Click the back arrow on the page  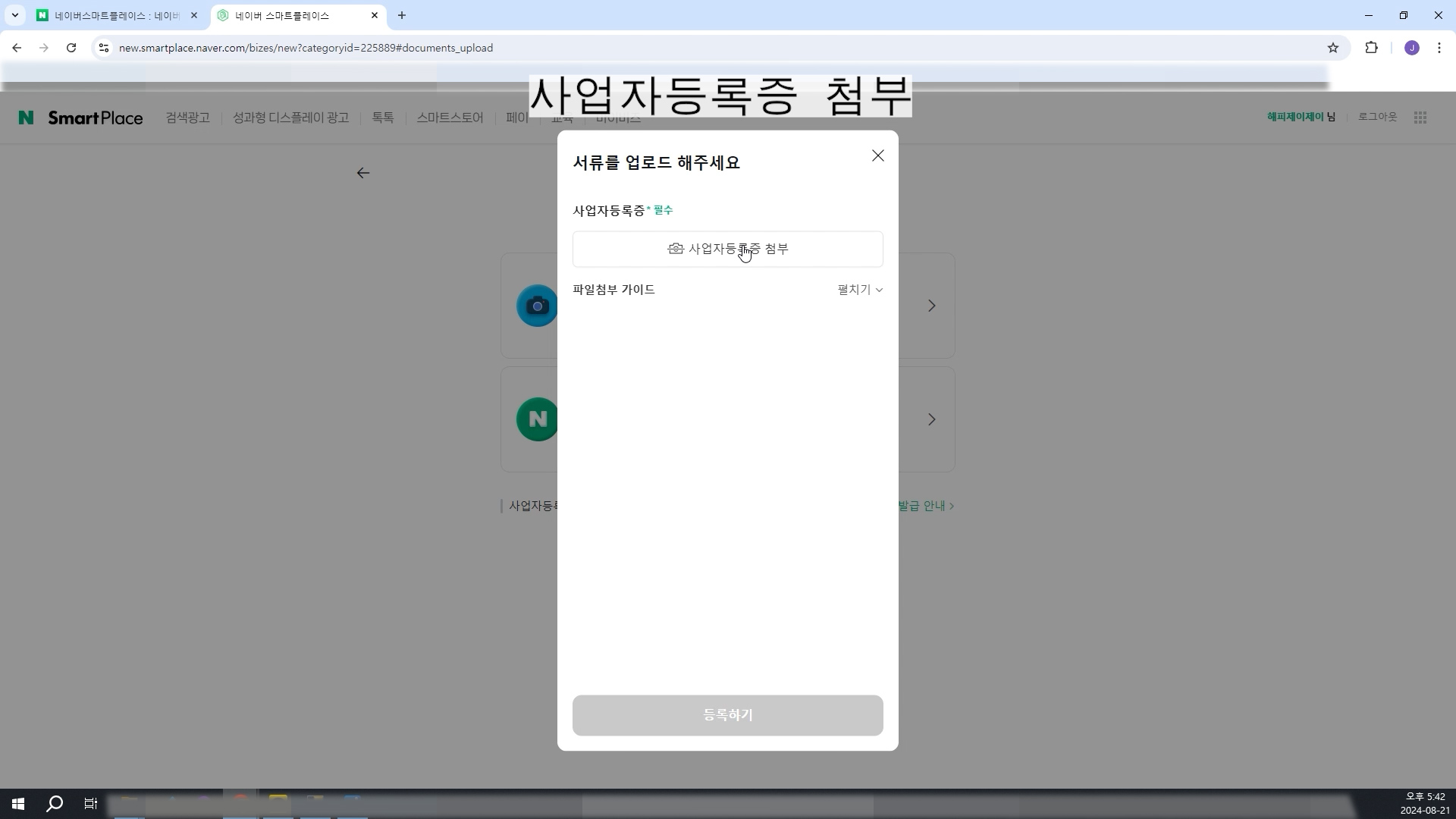click(363, 174)
